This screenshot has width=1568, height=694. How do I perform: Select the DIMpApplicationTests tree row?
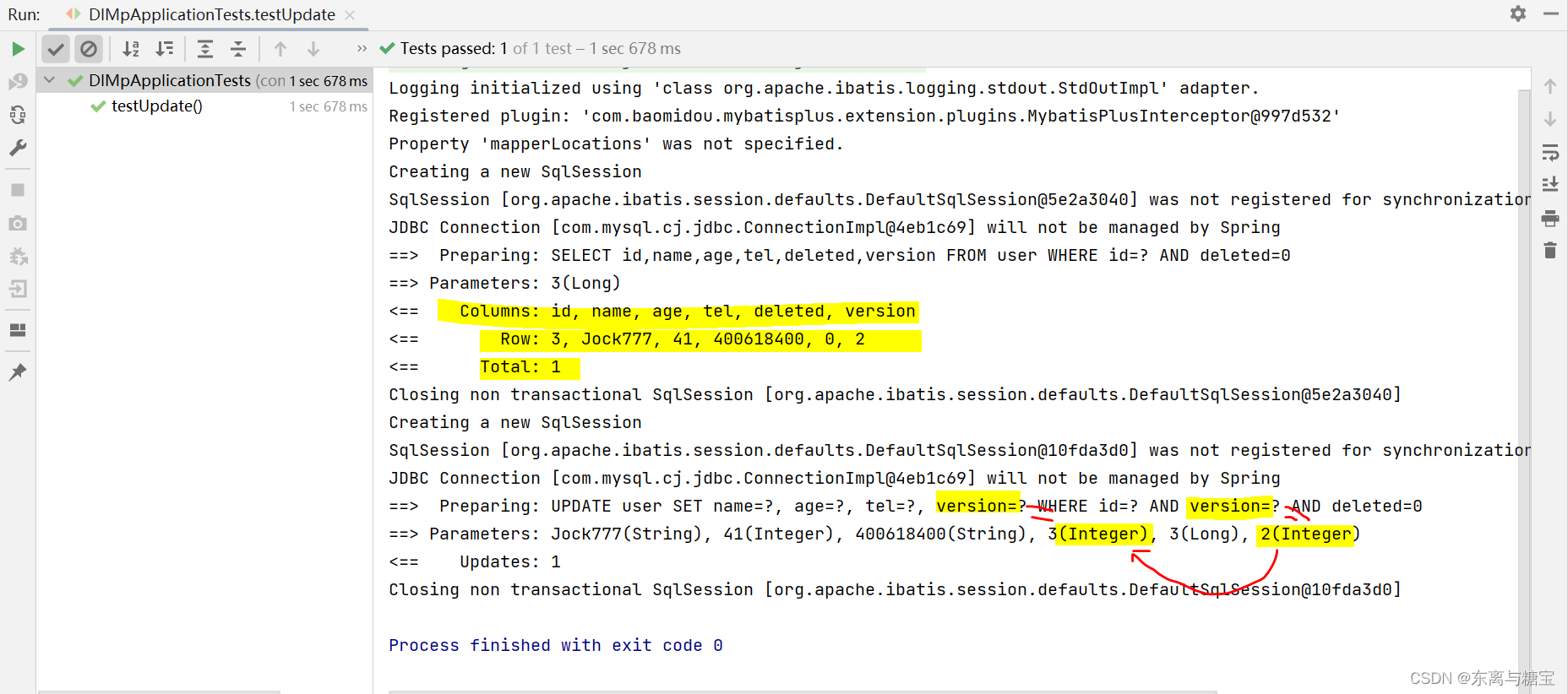click(x=205, y=80)
